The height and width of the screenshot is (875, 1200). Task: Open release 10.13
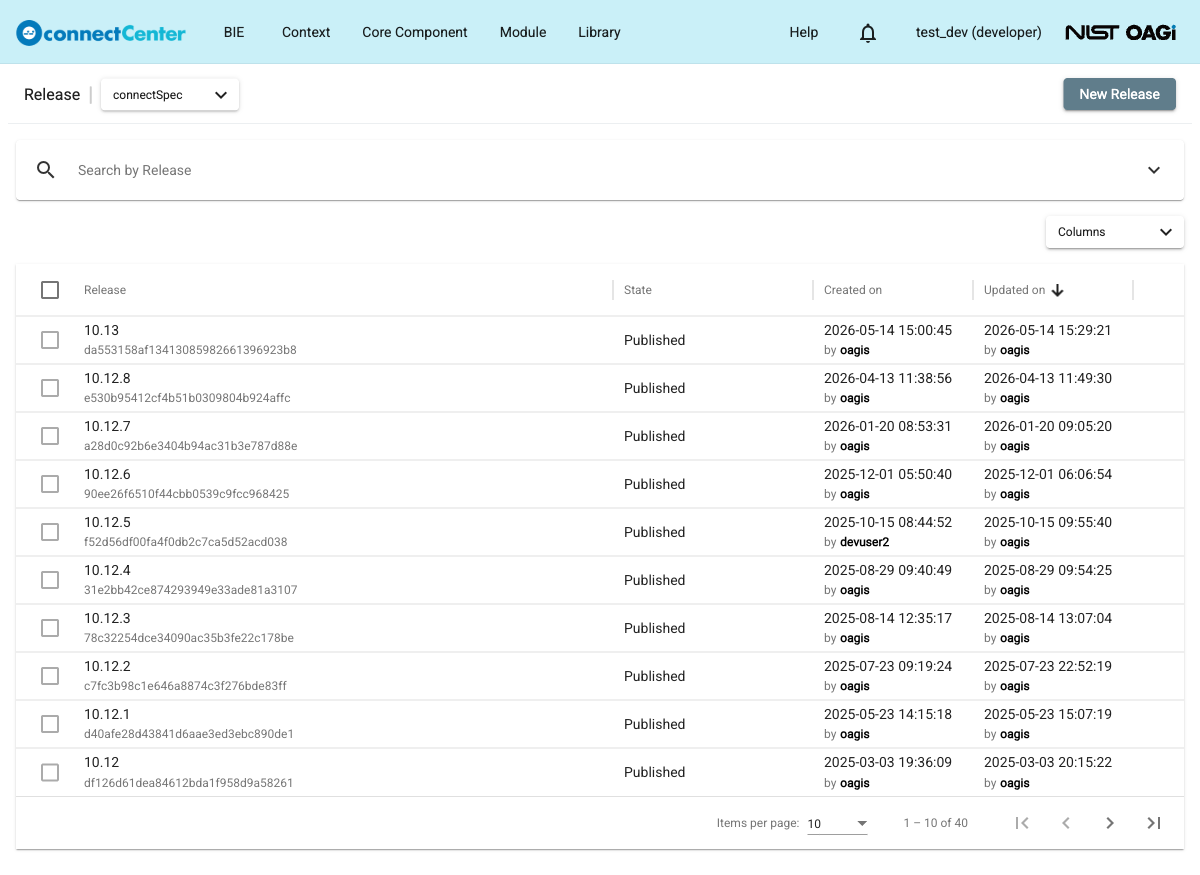point(101,330)
